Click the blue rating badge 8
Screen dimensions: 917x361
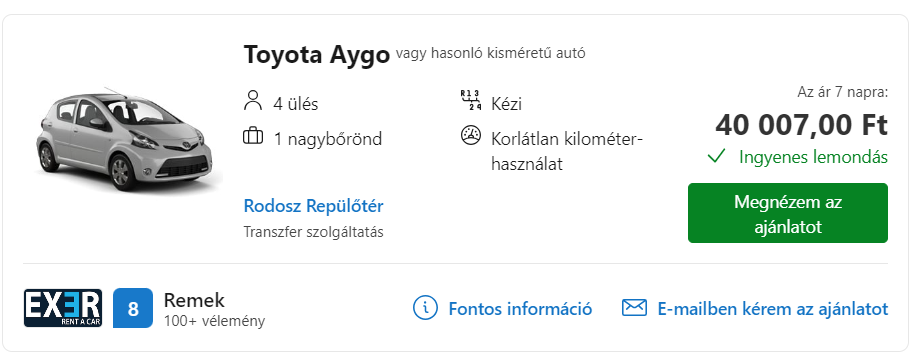(133, 308)
